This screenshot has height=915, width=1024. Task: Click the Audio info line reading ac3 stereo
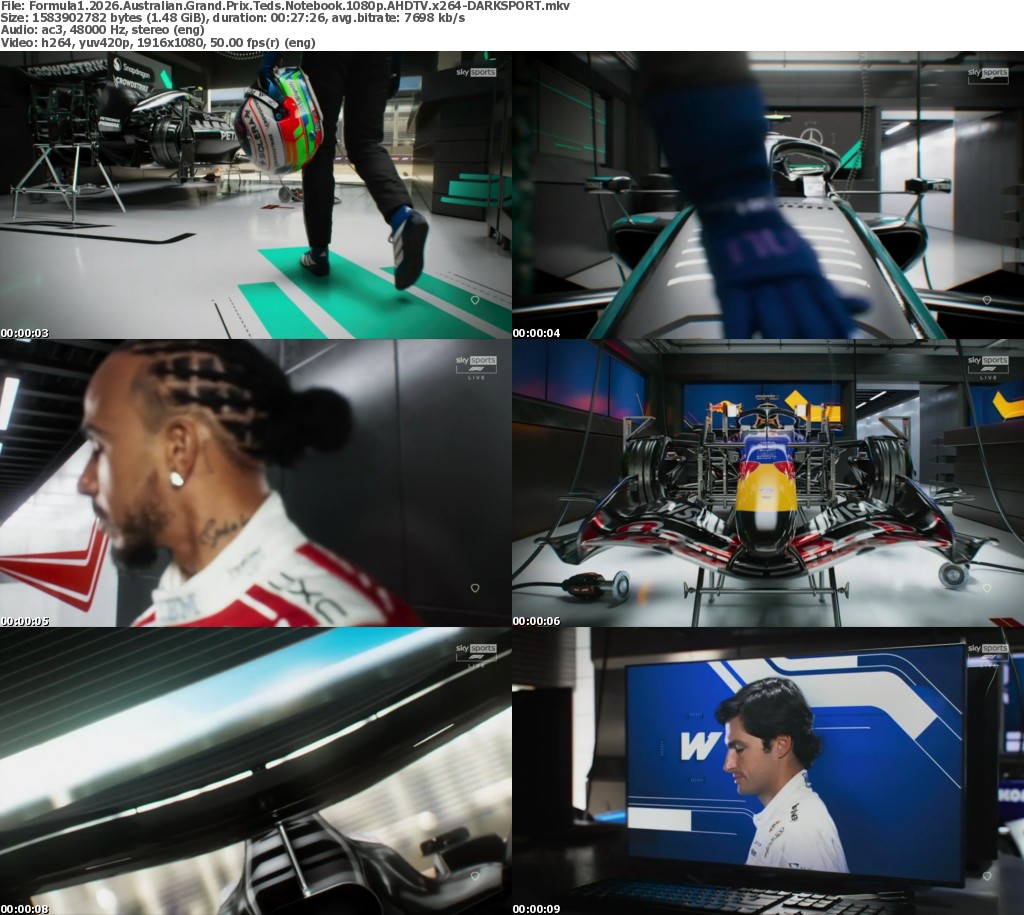point(102,30)
